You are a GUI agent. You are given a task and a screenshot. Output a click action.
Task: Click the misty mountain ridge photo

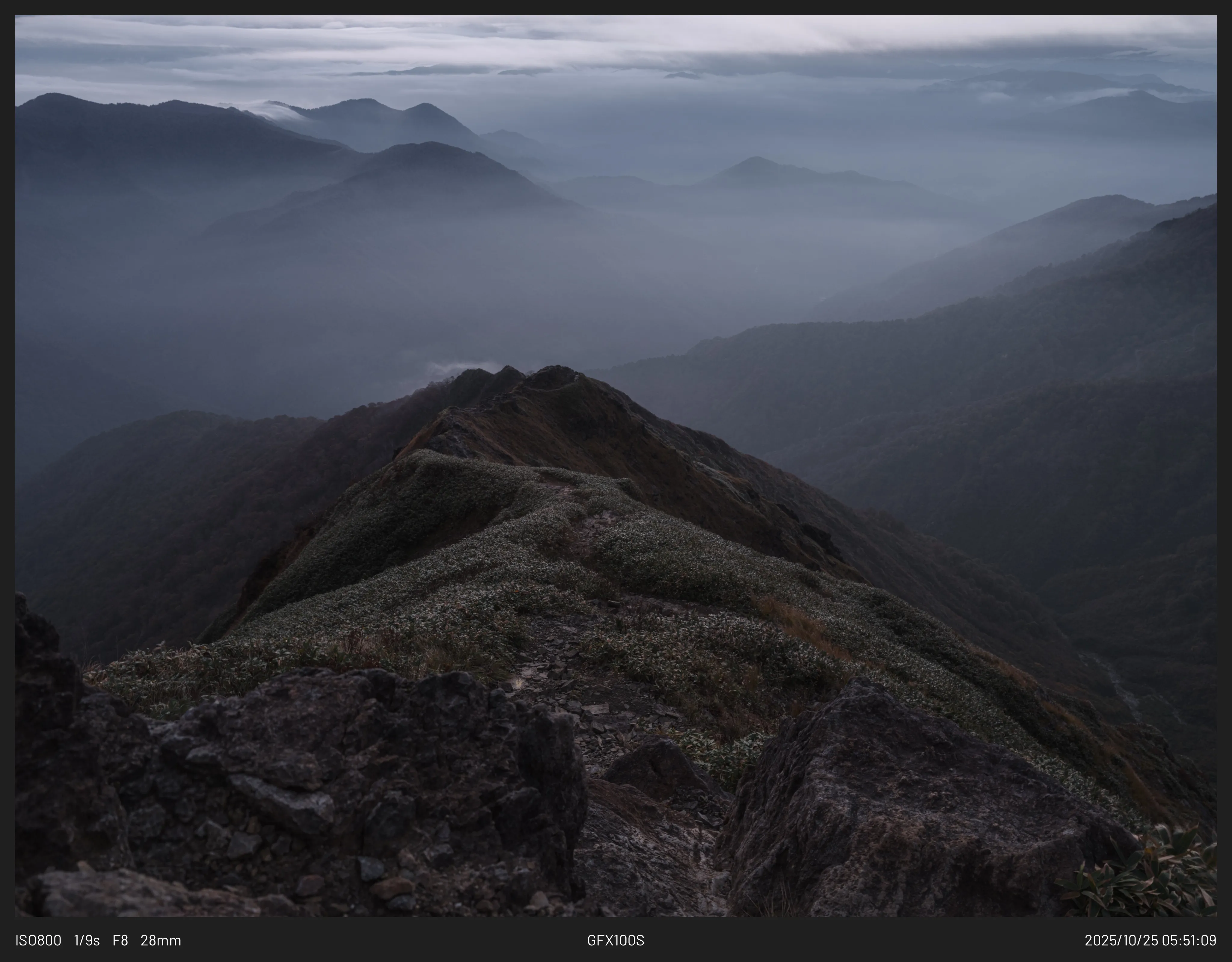pos(616,466)
